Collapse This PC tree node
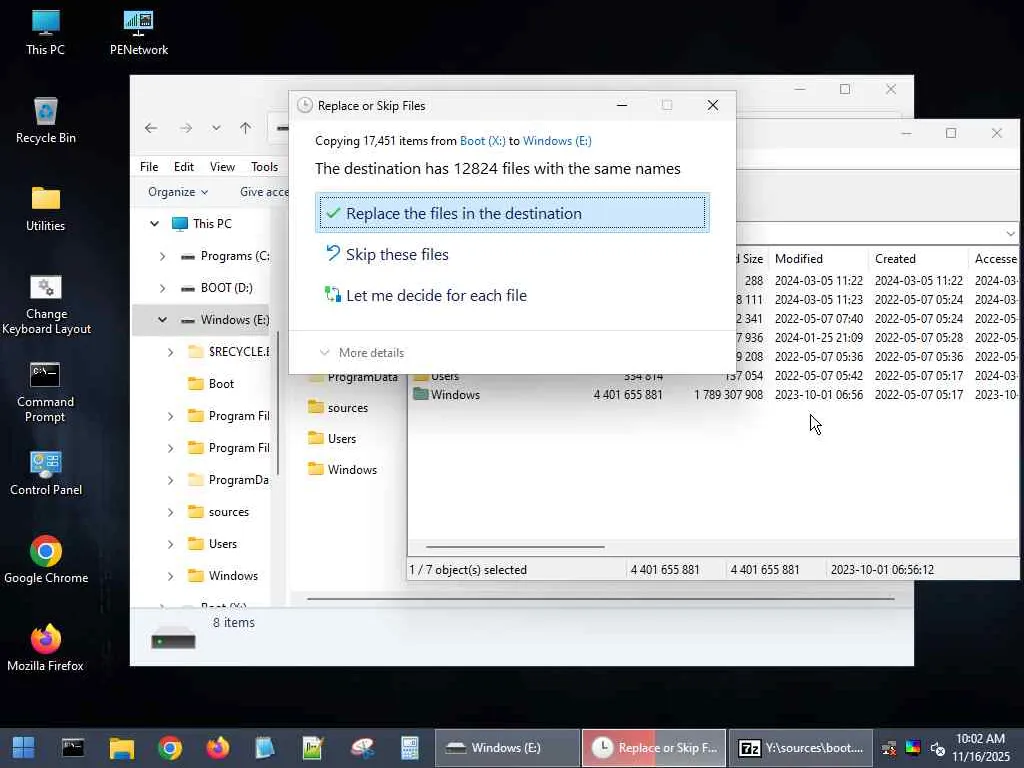This screenshot has width=1024, height=768. 154,223
